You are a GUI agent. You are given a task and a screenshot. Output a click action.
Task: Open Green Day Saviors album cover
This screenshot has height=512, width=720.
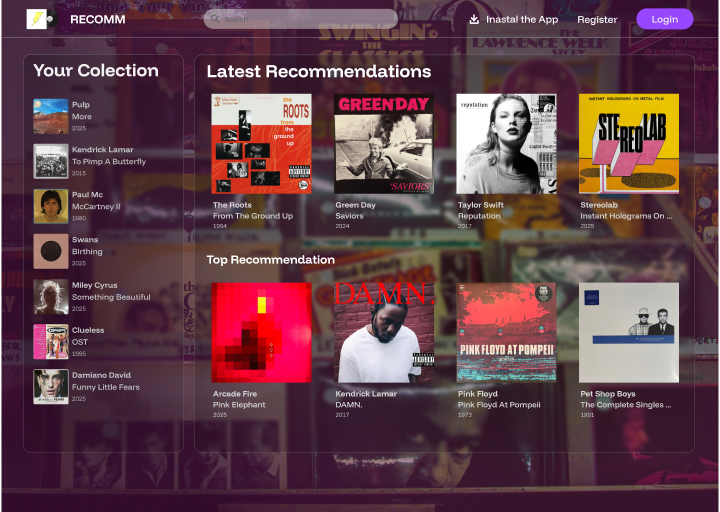384,144
